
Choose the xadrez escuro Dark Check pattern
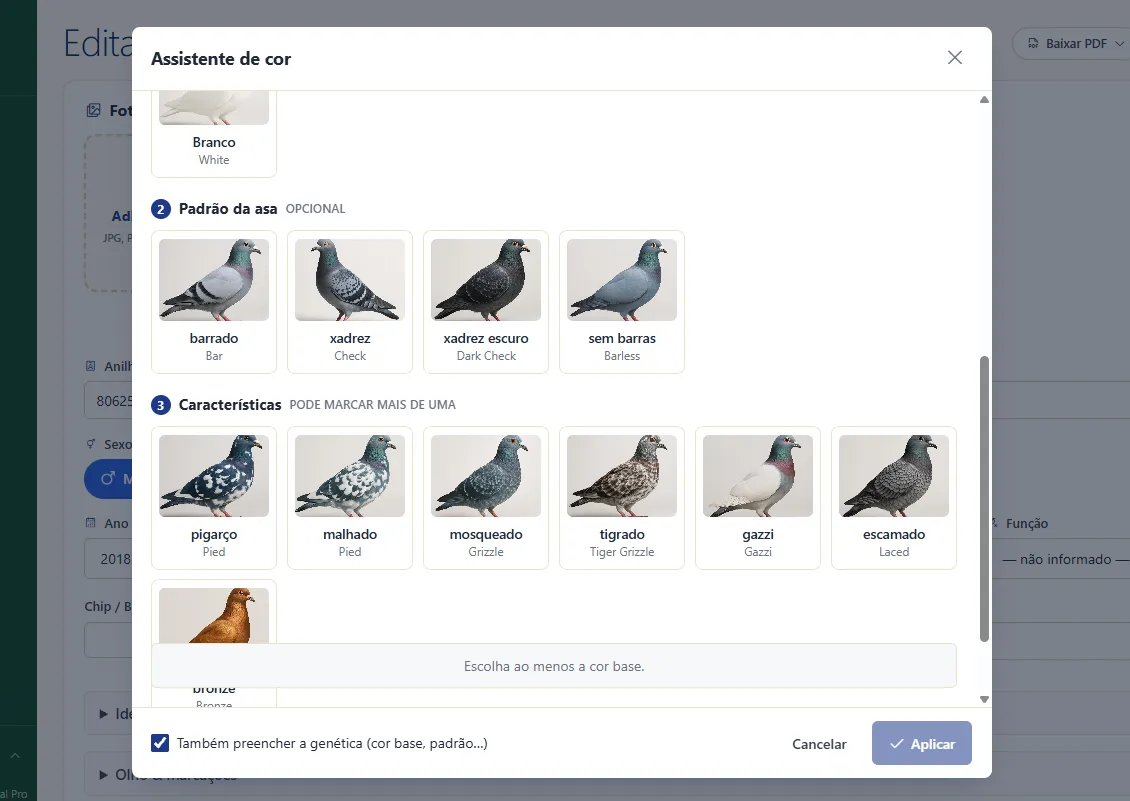point(486,302)
